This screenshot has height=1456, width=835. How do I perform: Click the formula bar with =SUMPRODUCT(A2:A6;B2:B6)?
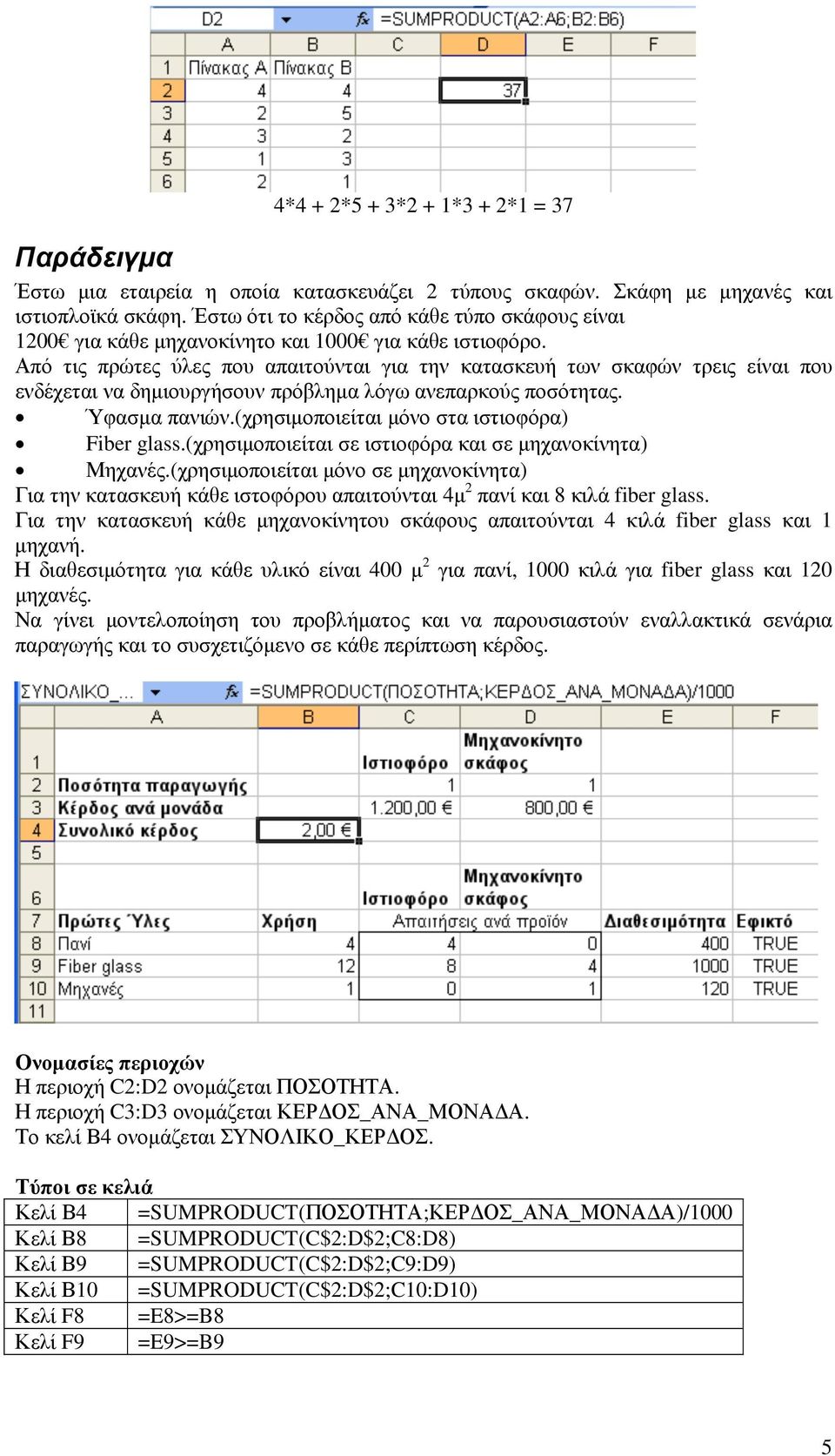coord(535,18)
